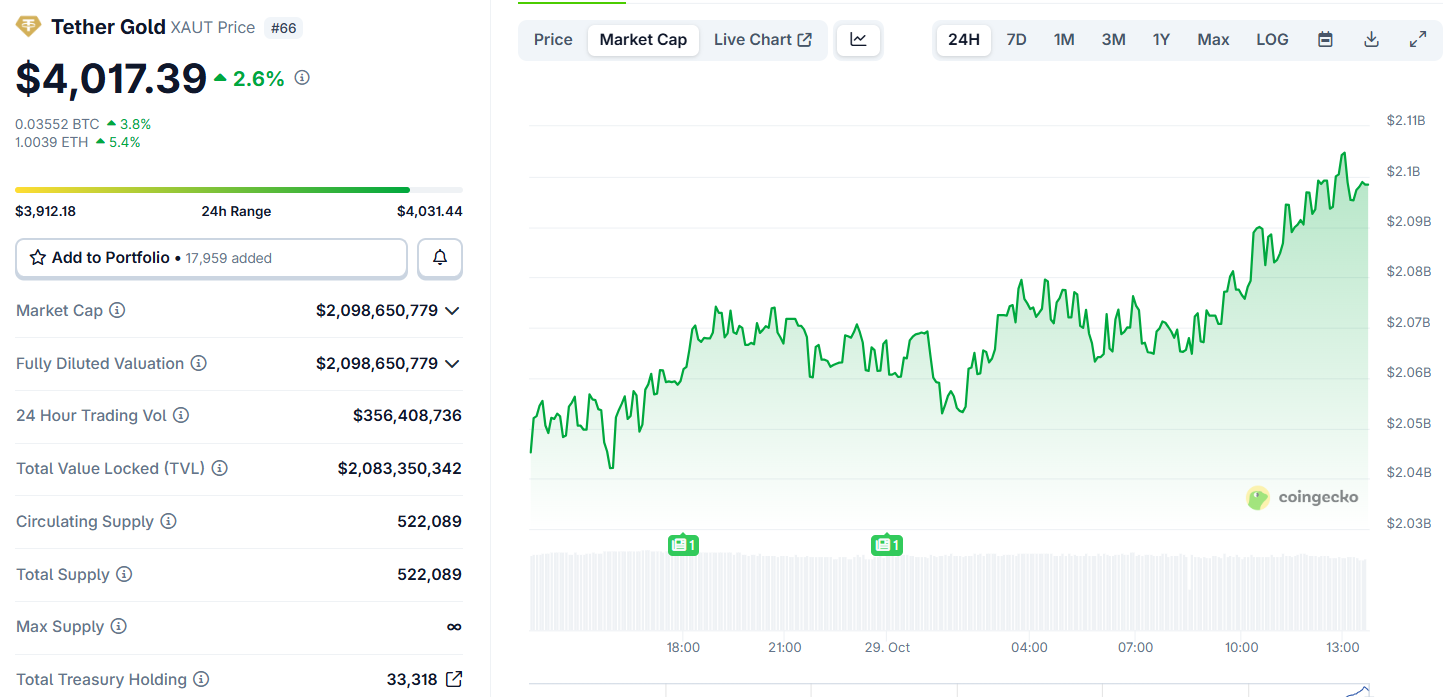Viewport: 1445px width, 697px height.
Task: Click the info icon next to Market Cap
Action: pyautogui.click(x=118, y=310)
